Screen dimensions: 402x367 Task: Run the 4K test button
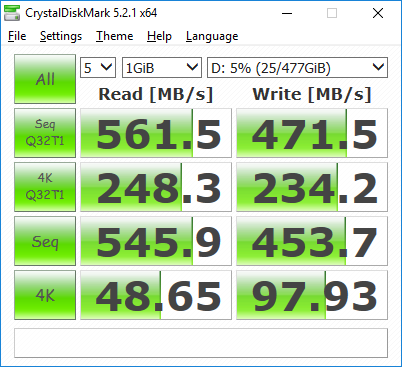[45, 295]
